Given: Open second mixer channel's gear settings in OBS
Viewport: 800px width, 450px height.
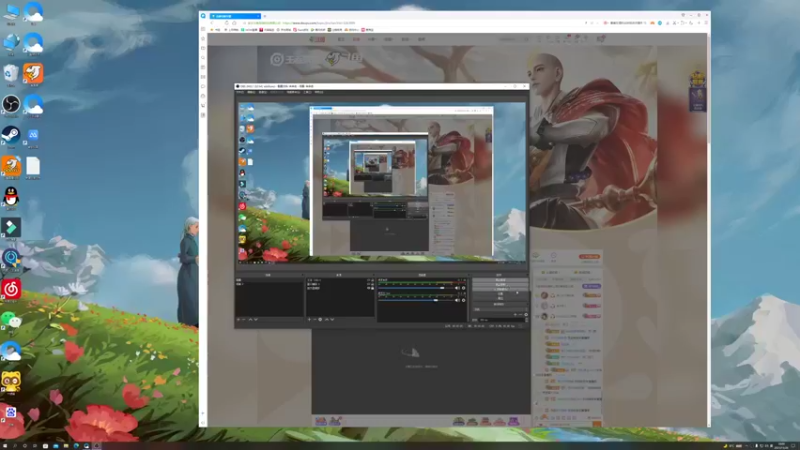Looking at the screenshot, I should click(463, 300).
